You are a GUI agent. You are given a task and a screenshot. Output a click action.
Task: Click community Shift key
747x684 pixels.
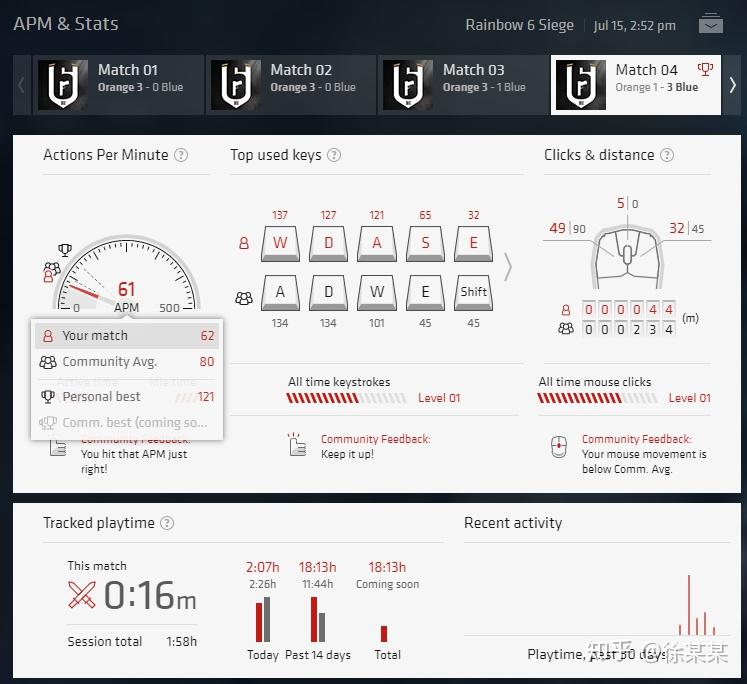[474, 292]
